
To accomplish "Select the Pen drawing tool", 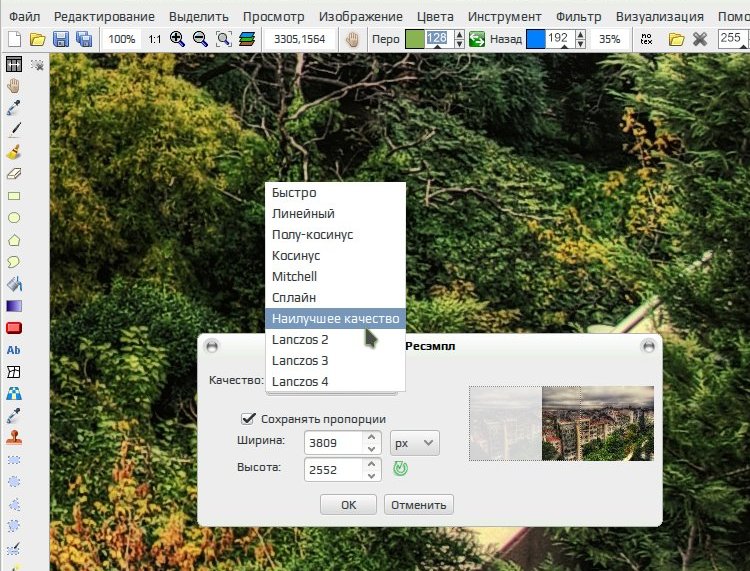I will 14,130.
